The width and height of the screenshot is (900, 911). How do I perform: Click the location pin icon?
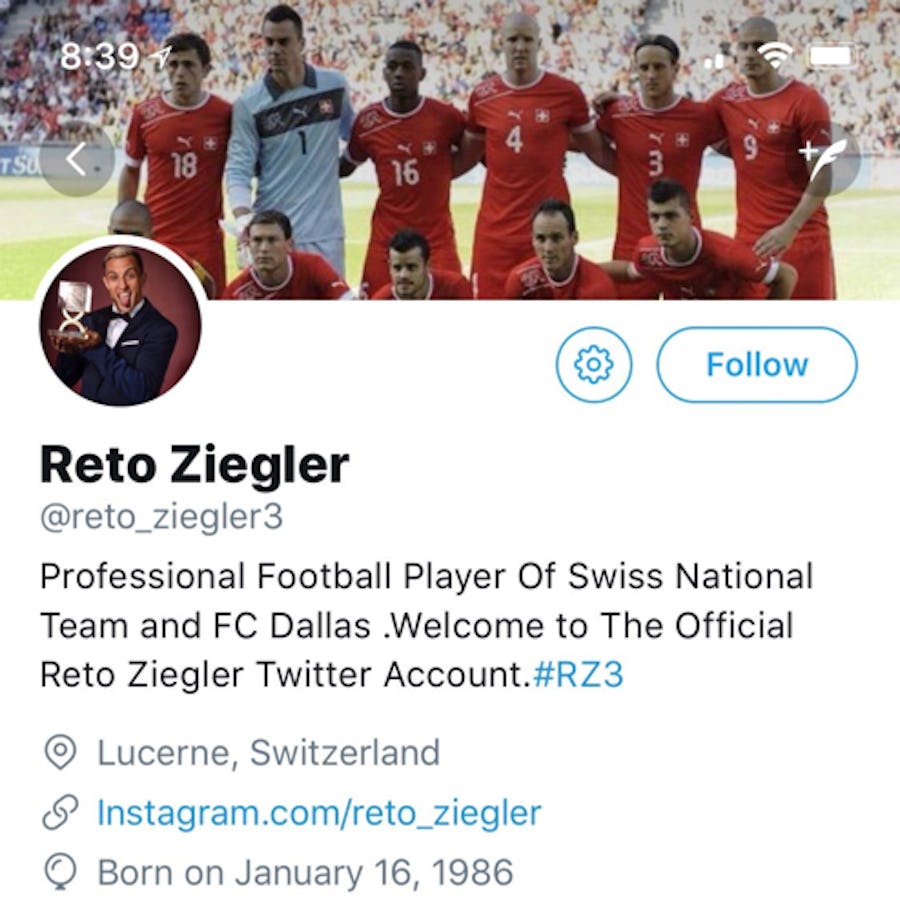click(62, 753)
